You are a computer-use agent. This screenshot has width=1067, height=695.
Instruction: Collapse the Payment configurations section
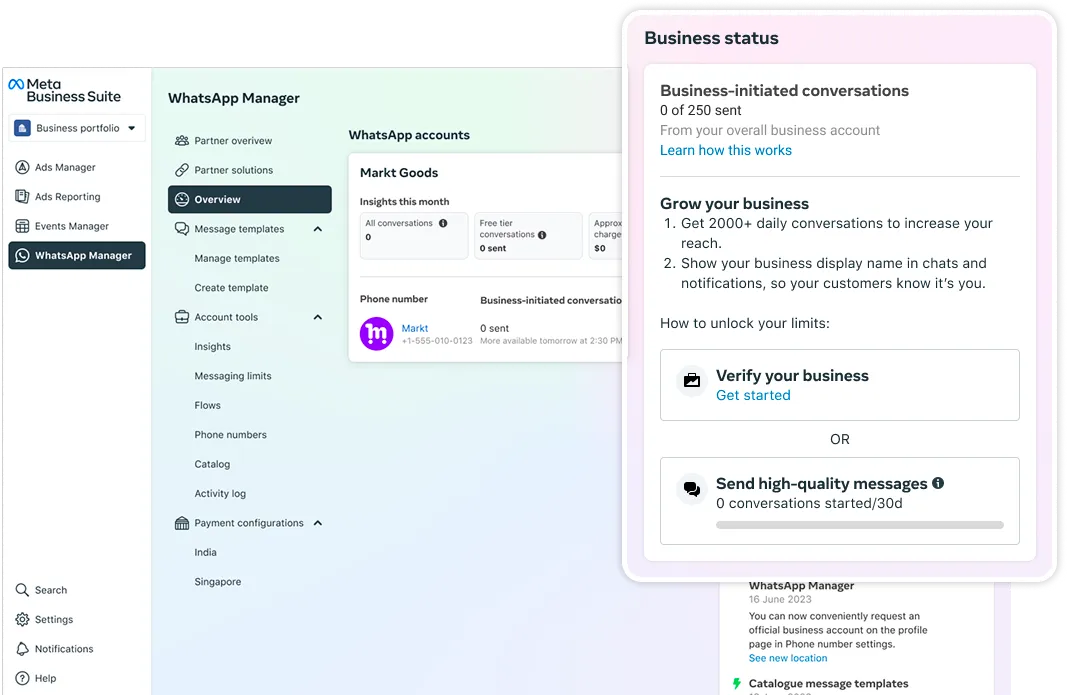(318, 523)
